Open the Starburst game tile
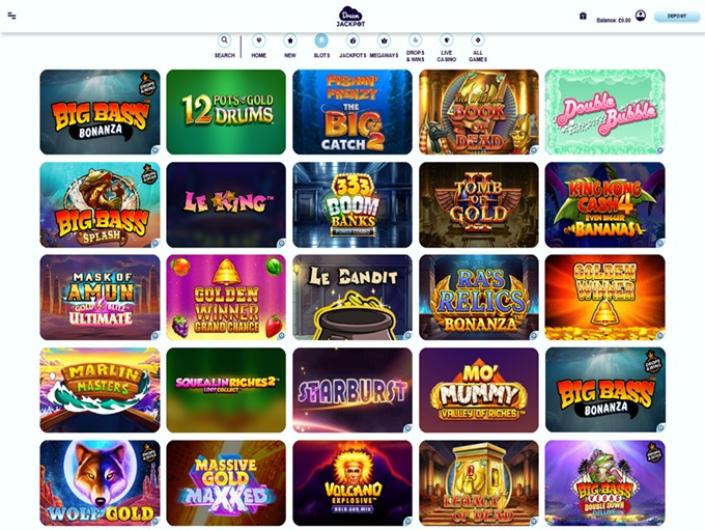 pos(352,390)
